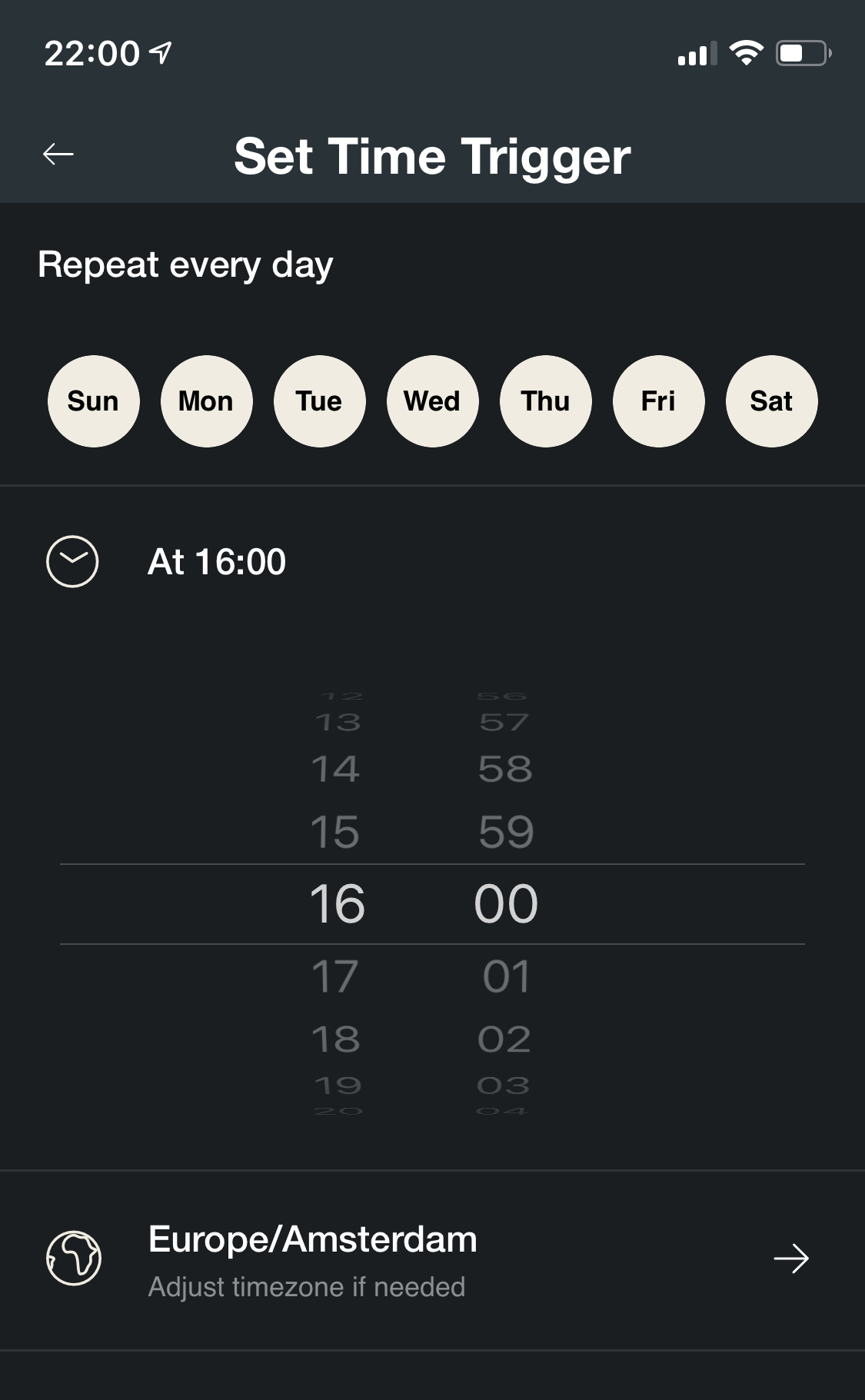Toggle Wed in the repeat days
Image resolution: width=865 pixels, height=1400 pixels.
pos(433,401)
